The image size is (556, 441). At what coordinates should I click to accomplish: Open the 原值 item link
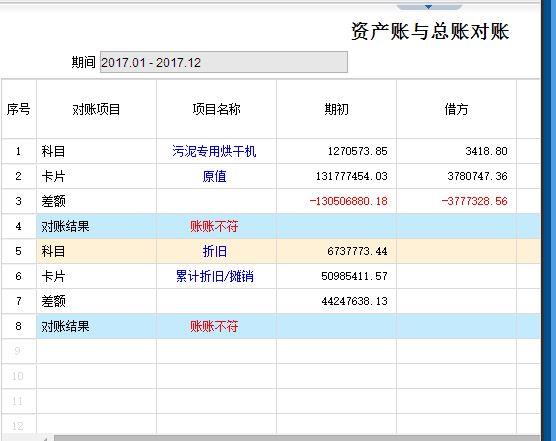[214, 176]
